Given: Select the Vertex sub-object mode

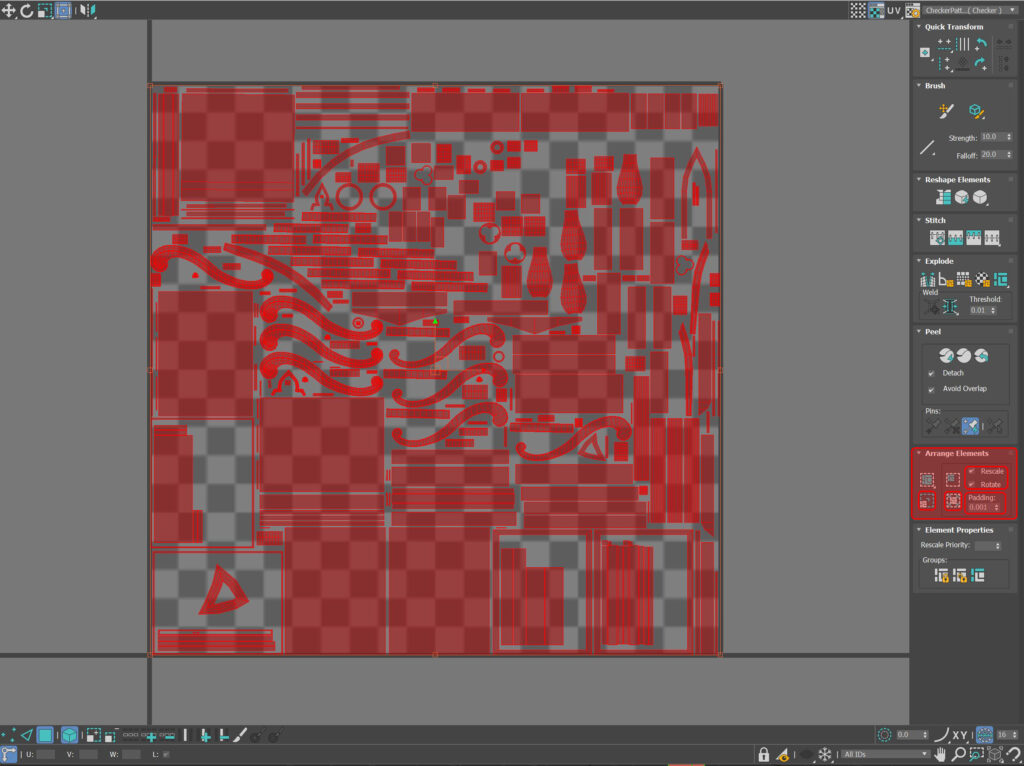Looking at the screenshot, I should point(8,735).
